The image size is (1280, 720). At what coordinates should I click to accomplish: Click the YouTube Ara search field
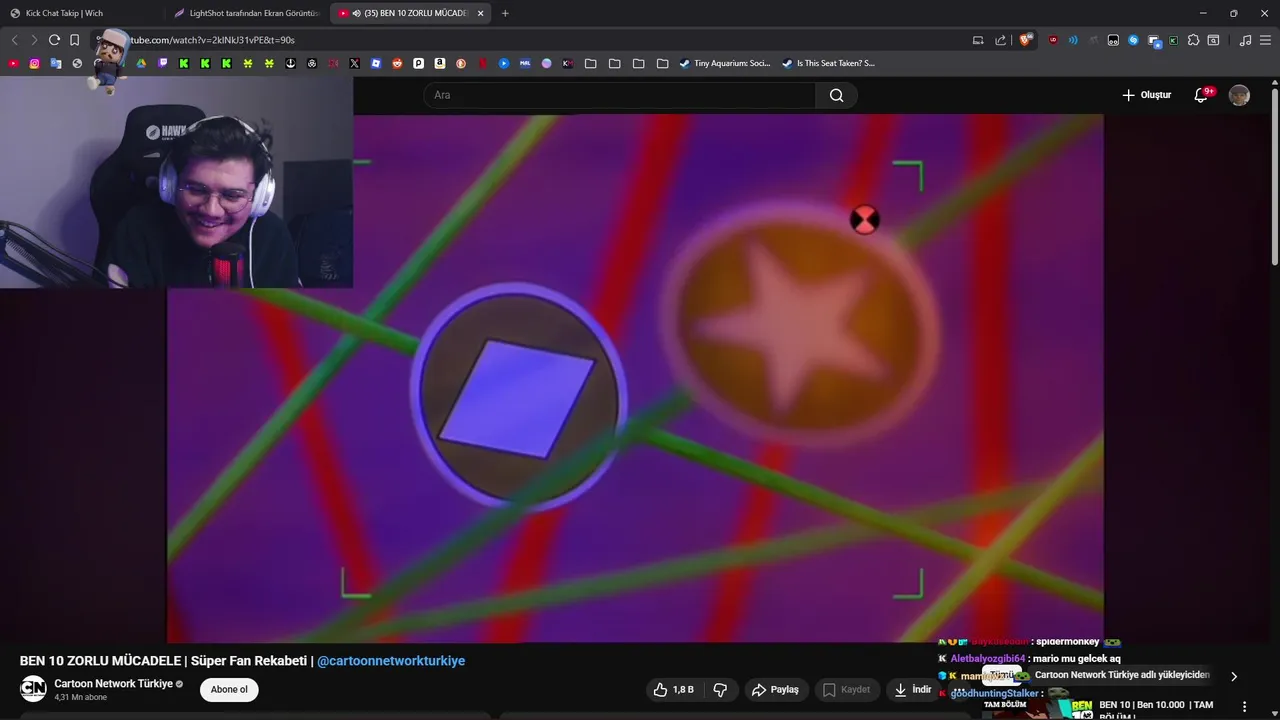[x=620, y=95]
